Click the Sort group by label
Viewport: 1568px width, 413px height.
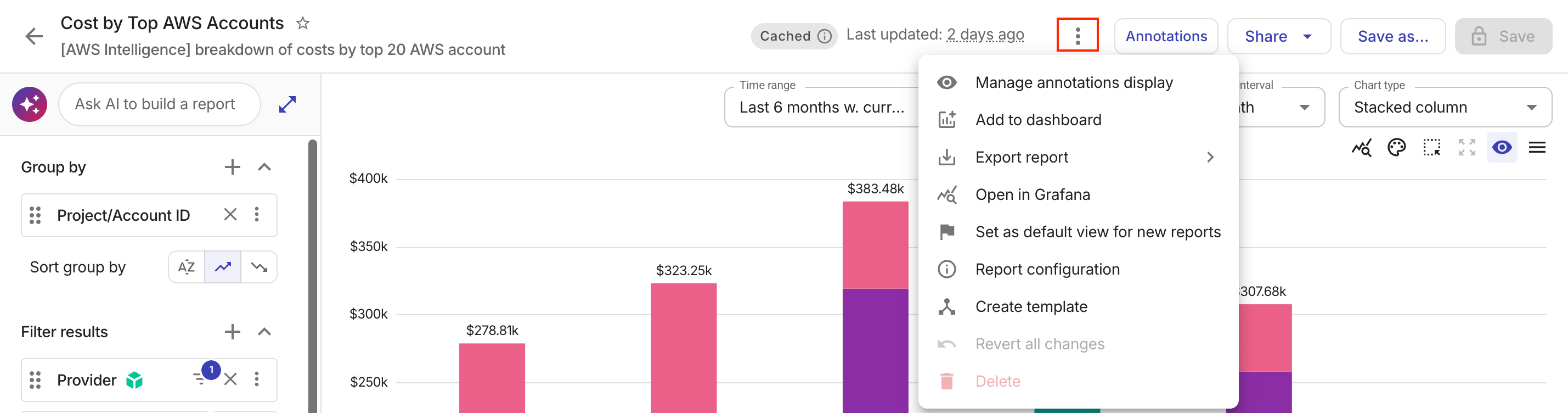click(x=78, y=267)
